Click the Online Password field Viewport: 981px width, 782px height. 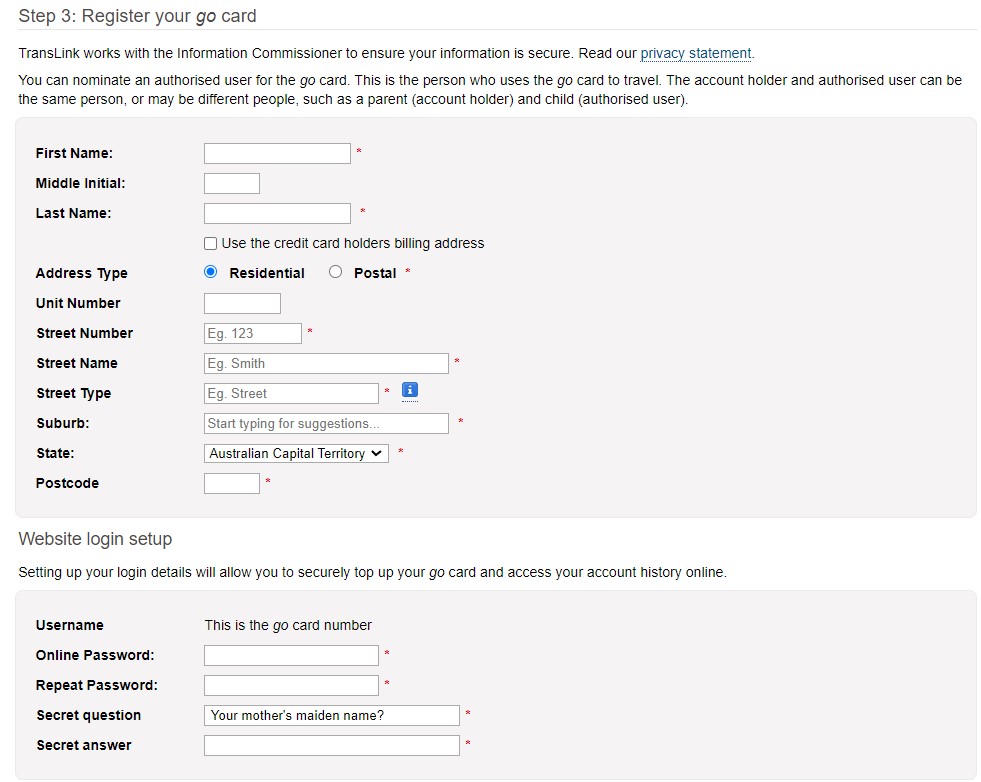pos(291,656)
